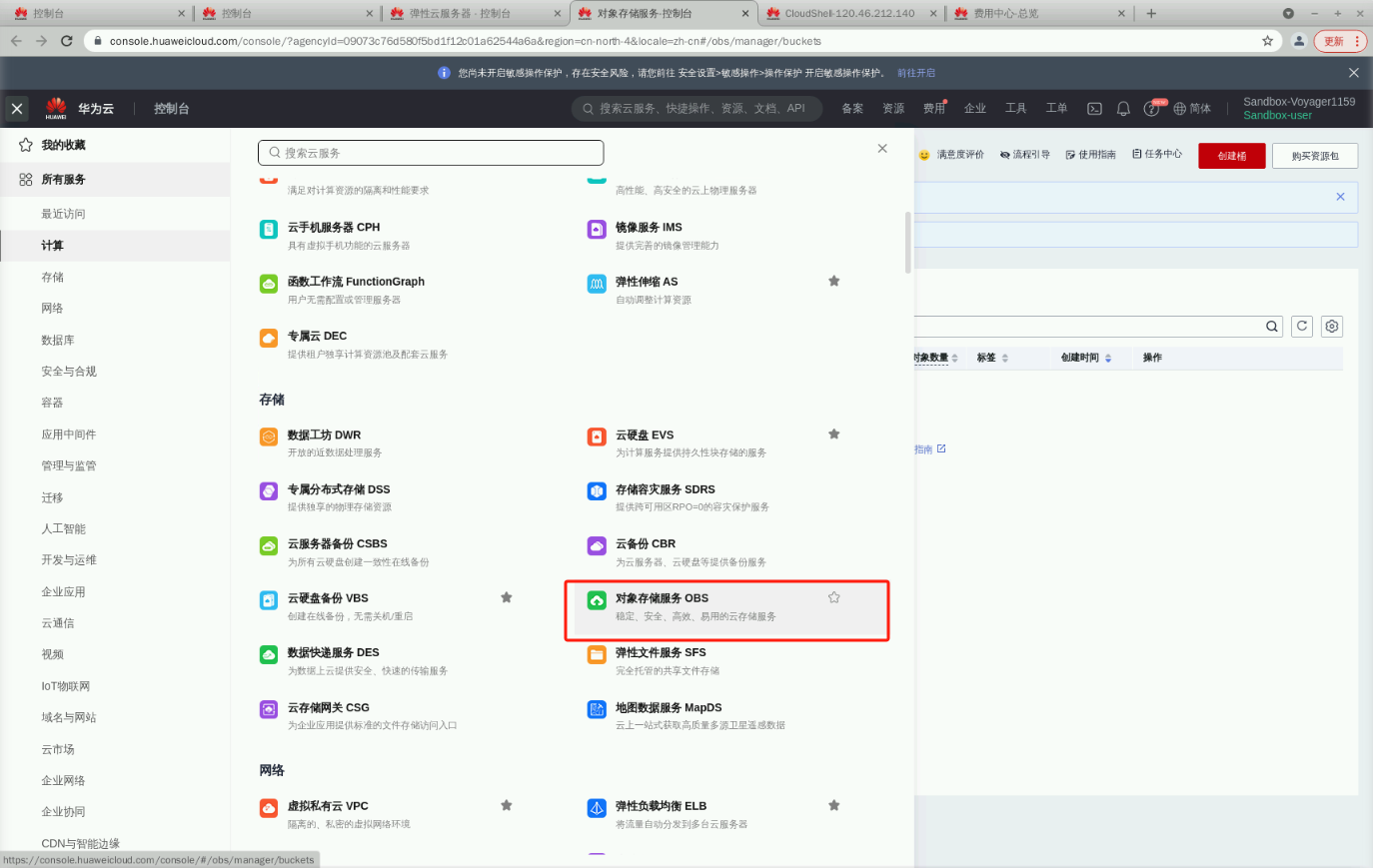Open 费用 in top navigation
1373x868 pixels.
pyautogui.click(x=934, y=109)
